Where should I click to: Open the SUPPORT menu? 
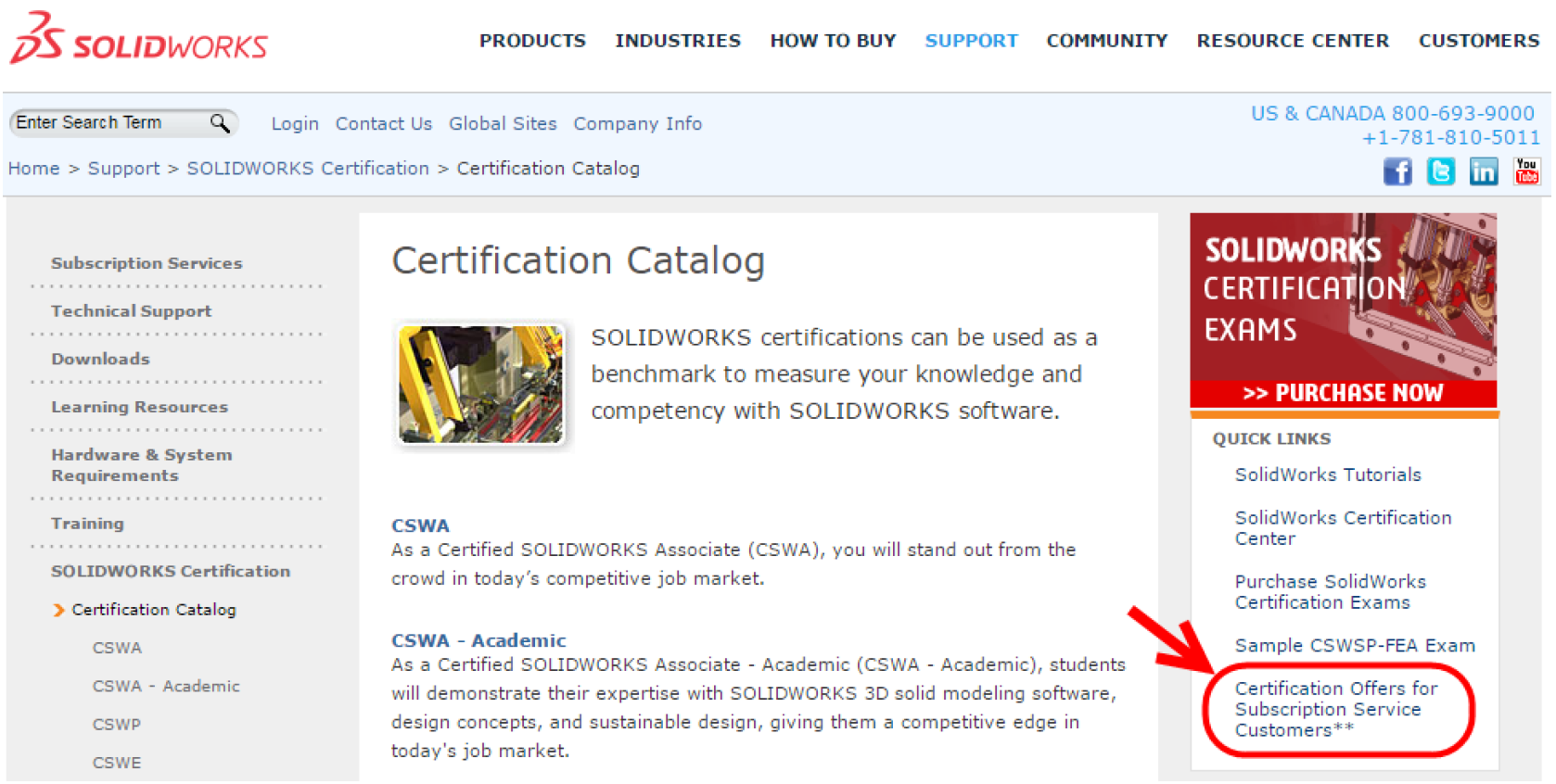[971, 41]
